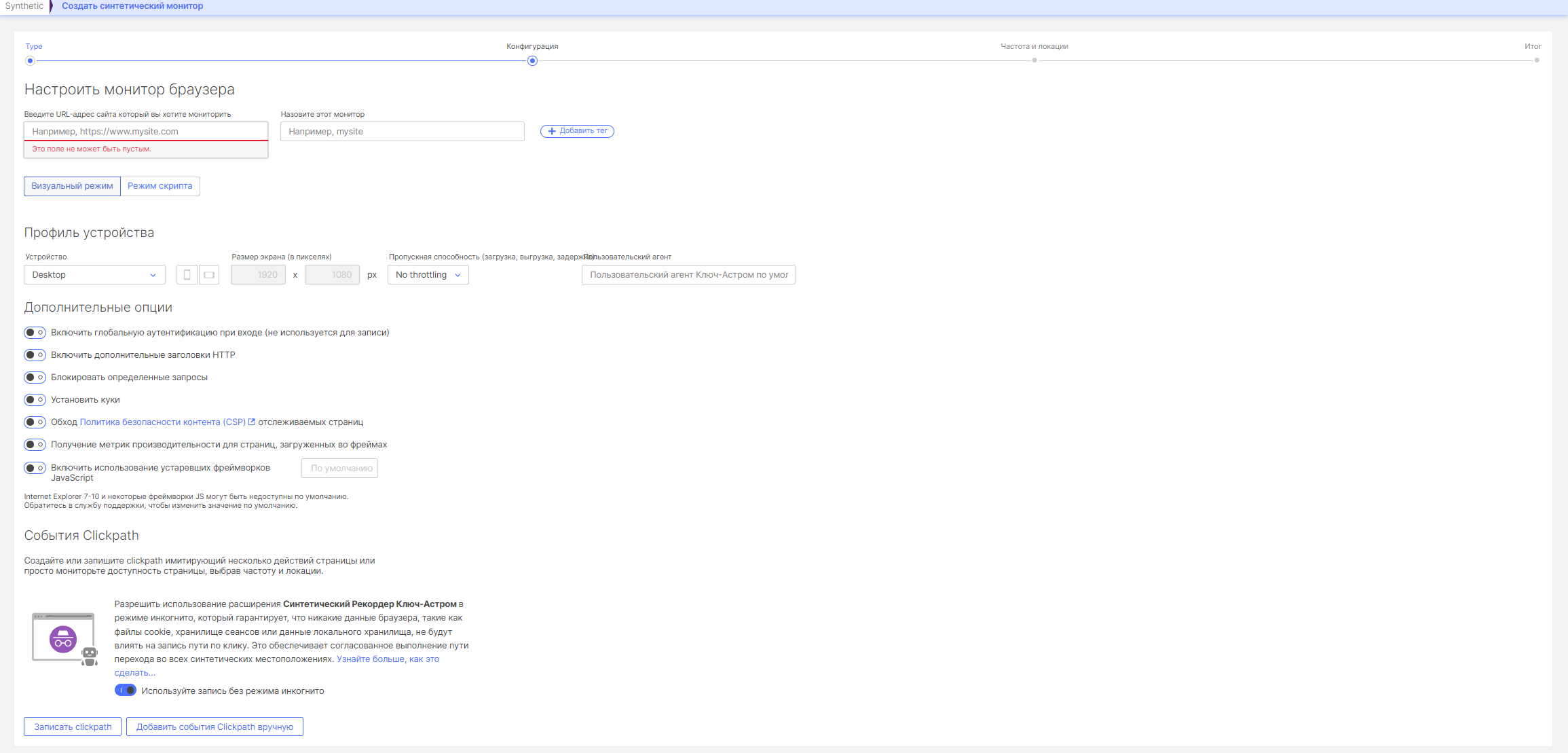Click the Type step marker
The width and height of the screenshot is (1568, 753).
pyautogui.click(x=30, y=60)
